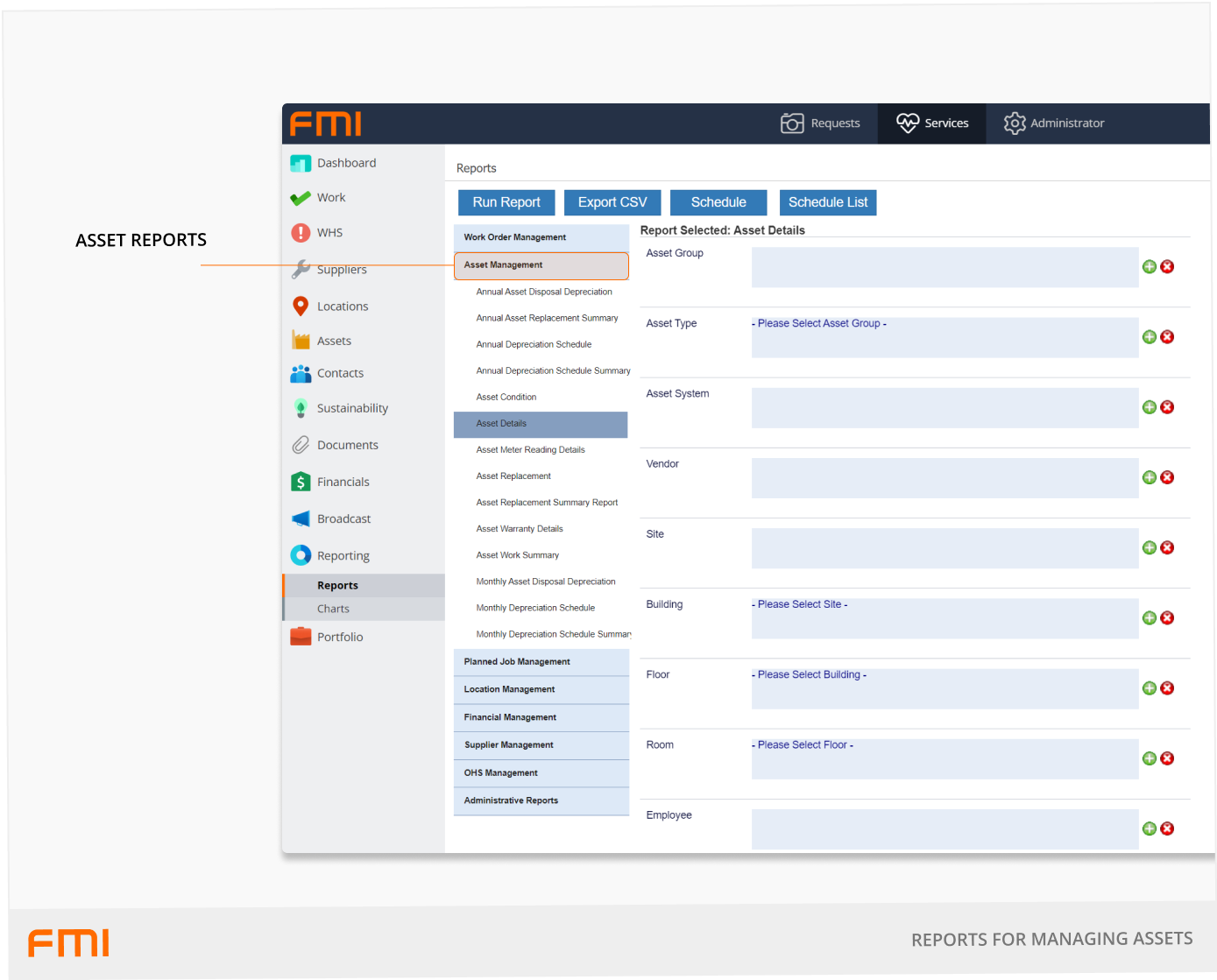This screenshot has width=1217, height=980.
Task: Open WHS via the red alert icon
Action: [x=301, y=233]
